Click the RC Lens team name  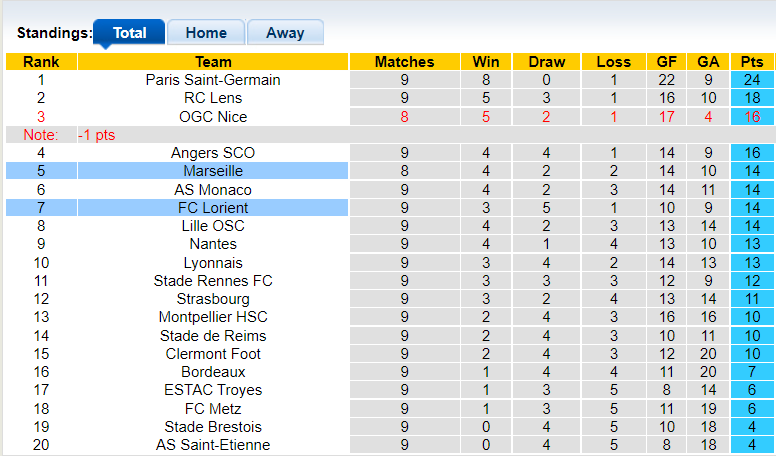click(x=213, y=98)
